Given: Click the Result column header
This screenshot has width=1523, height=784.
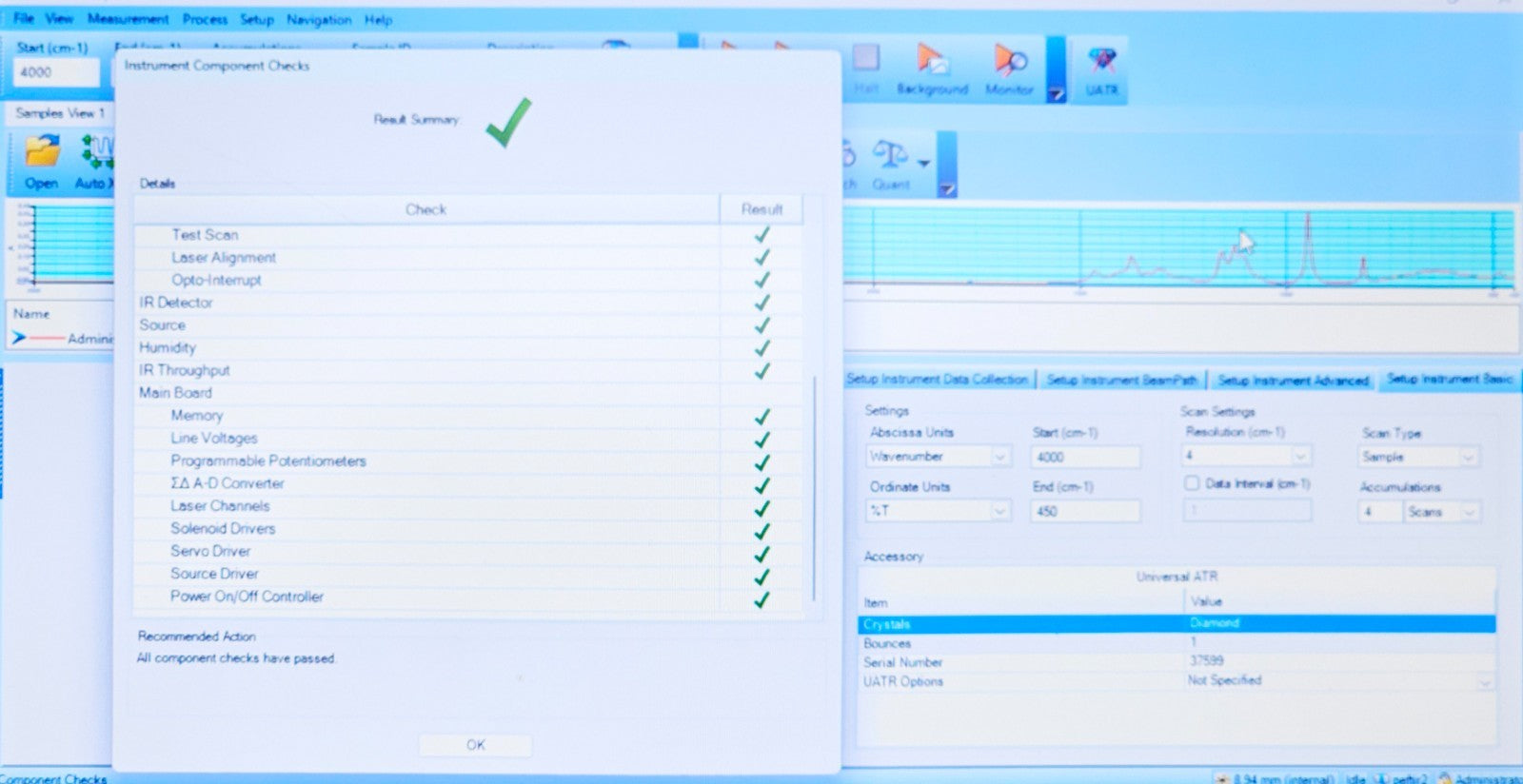Looking at the screenshot, I should [761, 209].
